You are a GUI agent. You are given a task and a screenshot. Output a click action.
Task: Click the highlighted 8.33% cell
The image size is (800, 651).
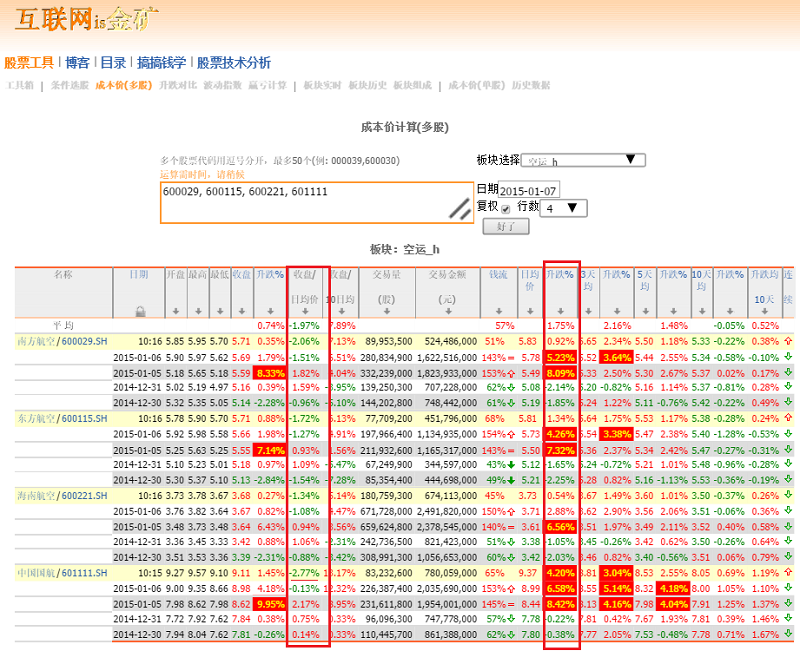click(x=270, y=373)
